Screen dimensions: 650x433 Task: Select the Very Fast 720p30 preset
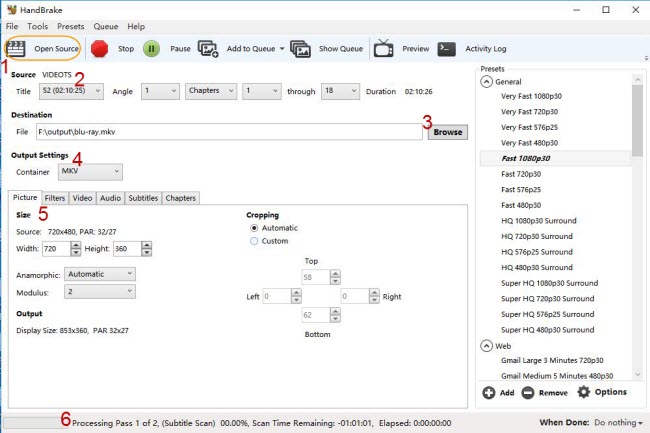[529, 112]
